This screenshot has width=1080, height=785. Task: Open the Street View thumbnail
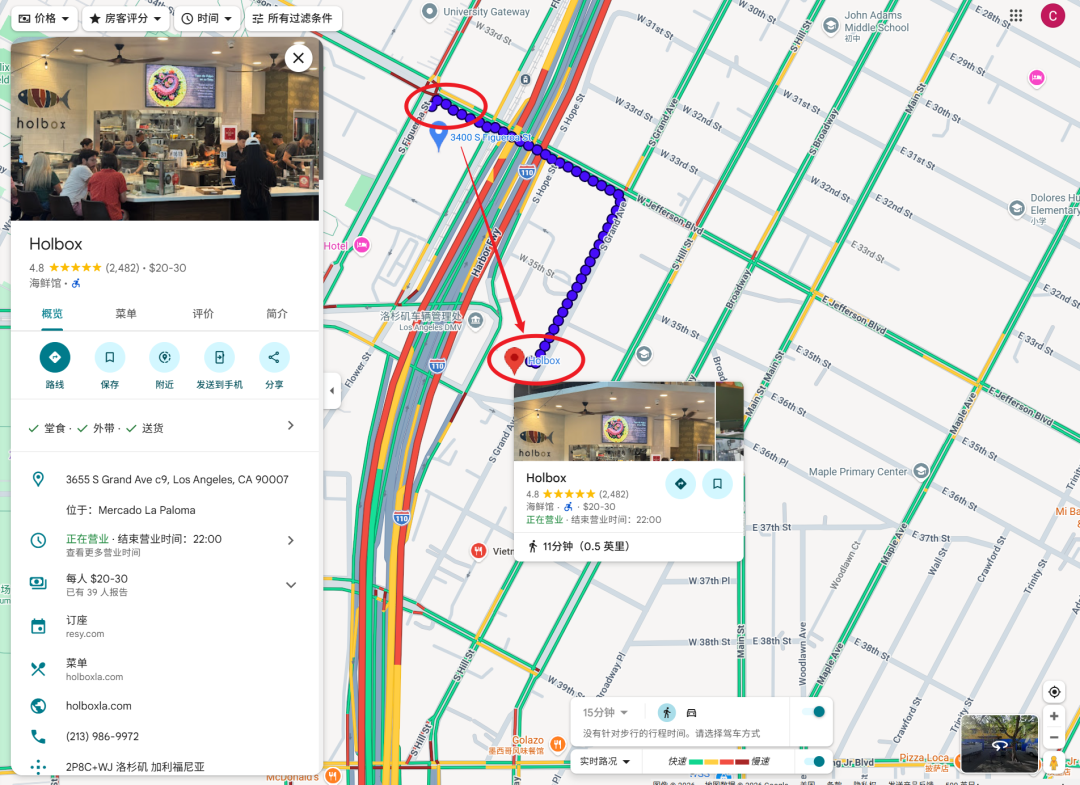[999, 743]
